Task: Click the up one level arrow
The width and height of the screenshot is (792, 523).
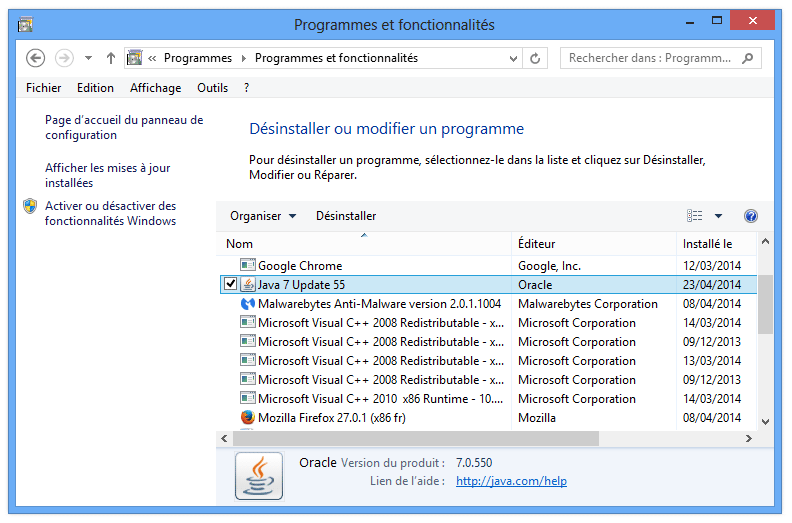Action: coord(111,58)
